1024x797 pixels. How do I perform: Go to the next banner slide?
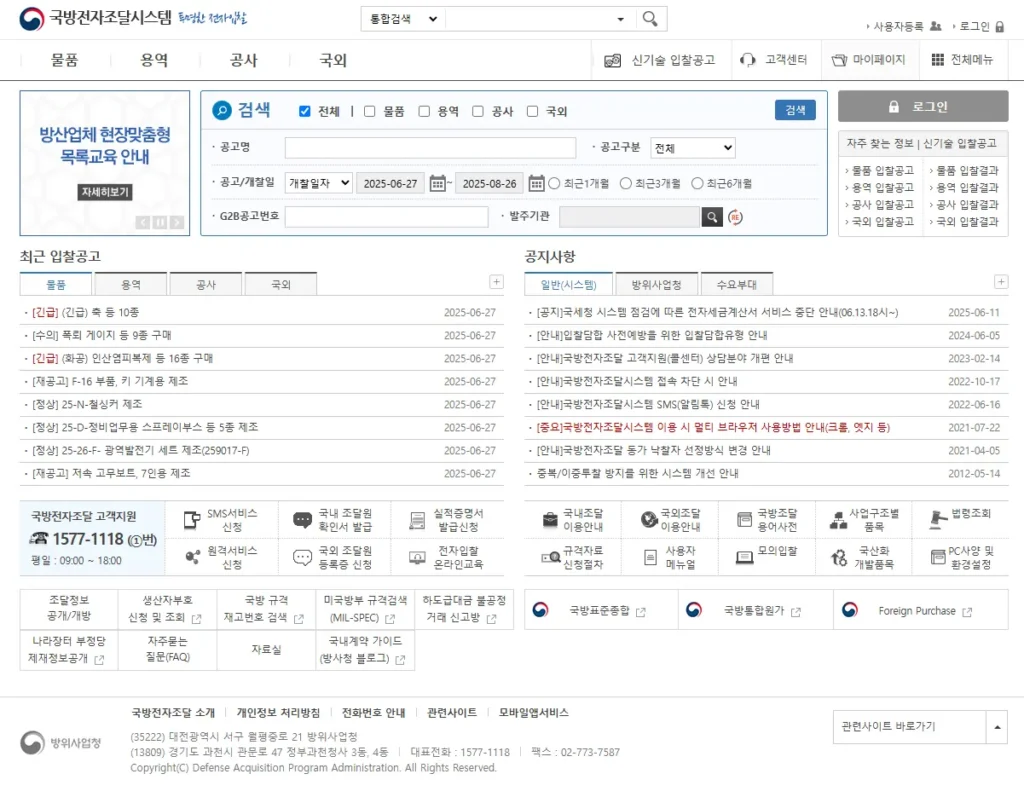tap(176, 223)
